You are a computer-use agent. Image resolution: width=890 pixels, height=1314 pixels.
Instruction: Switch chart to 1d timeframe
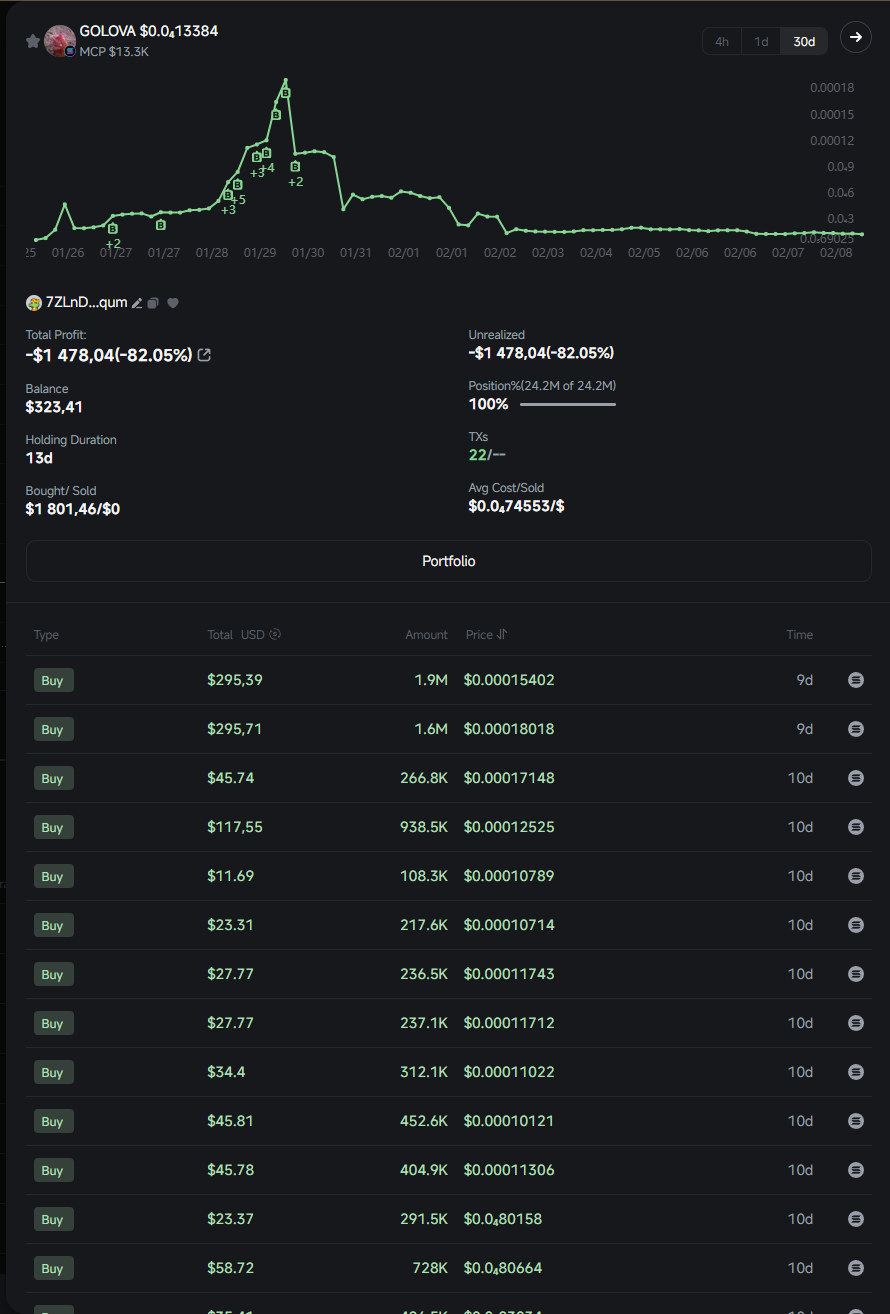click(761, 42)
